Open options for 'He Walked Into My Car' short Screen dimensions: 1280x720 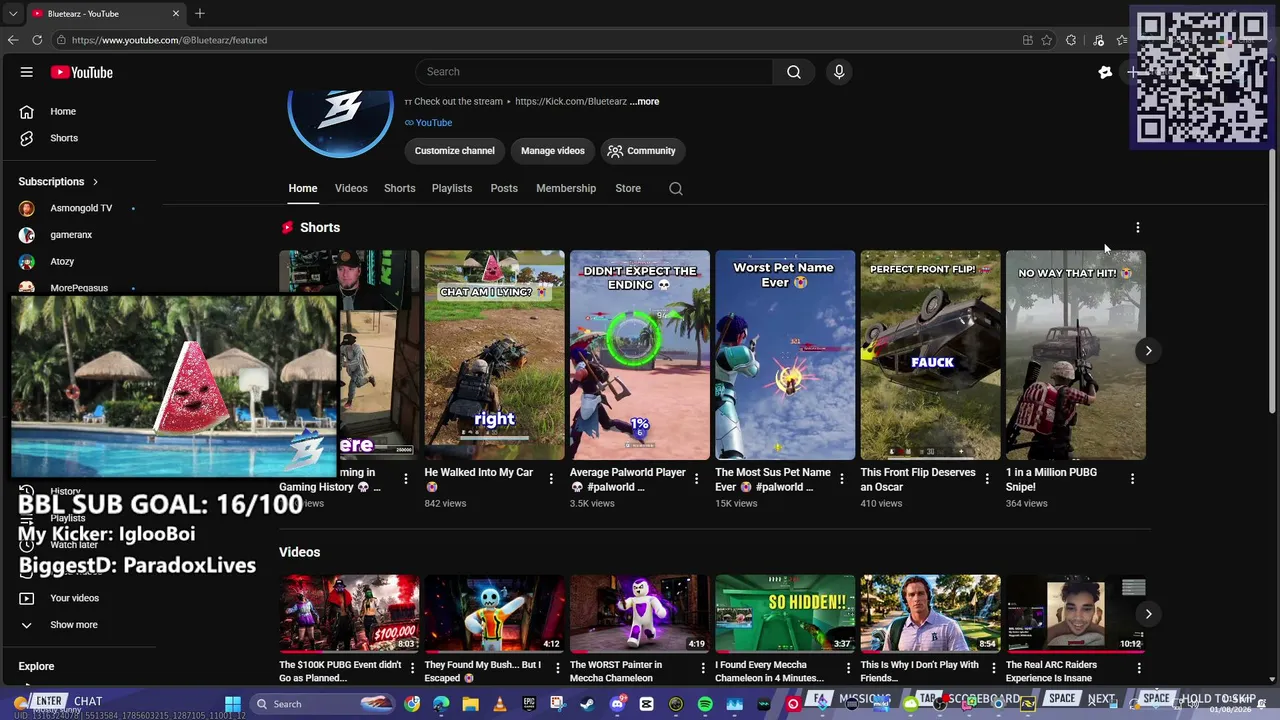(551, 479)
